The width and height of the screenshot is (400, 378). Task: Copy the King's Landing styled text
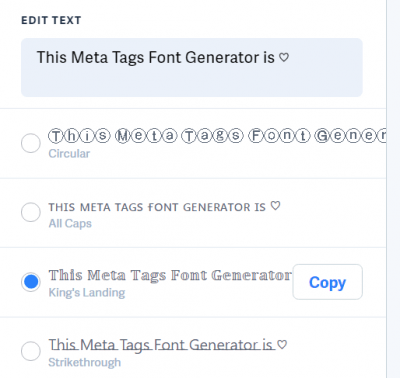coord(327,282)
